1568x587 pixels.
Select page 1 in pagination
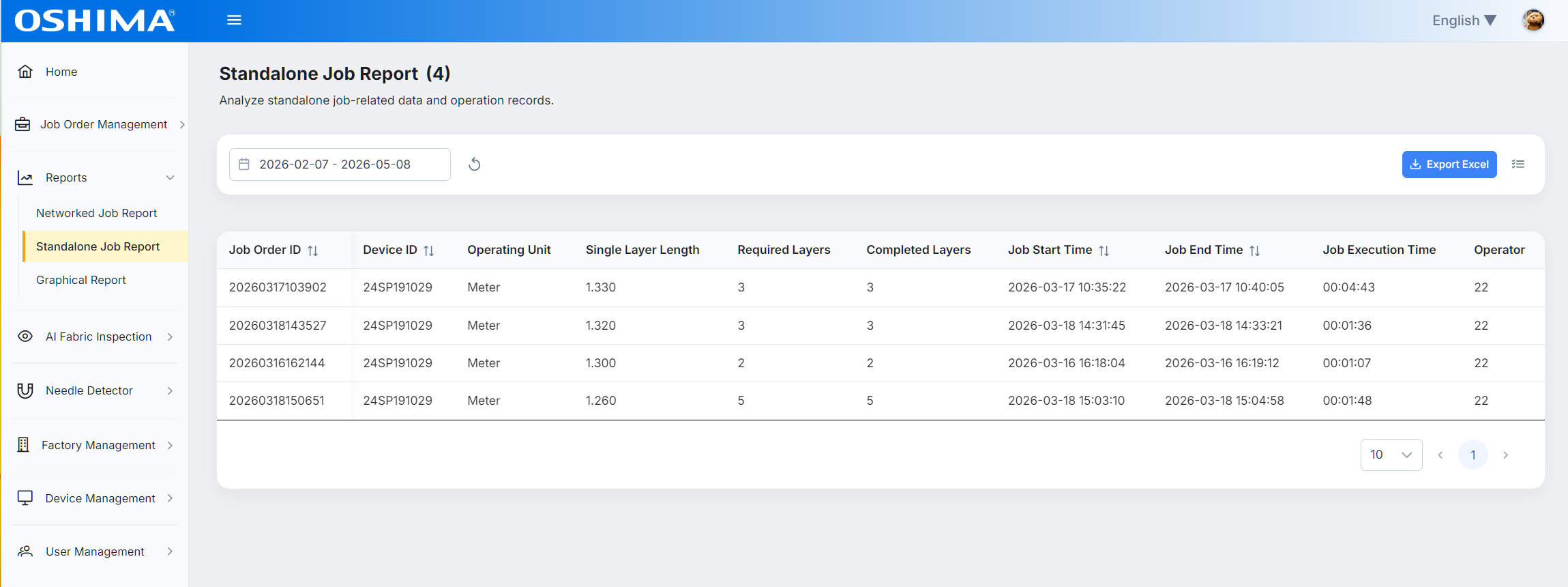[1473, 455]
